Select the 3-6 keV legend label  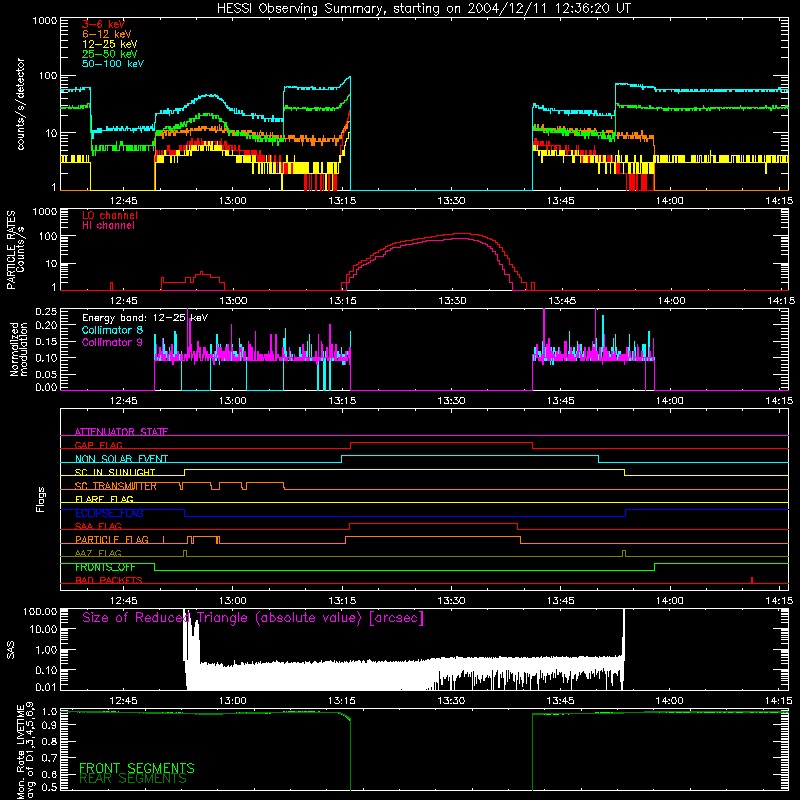click(x=103, y=24)
